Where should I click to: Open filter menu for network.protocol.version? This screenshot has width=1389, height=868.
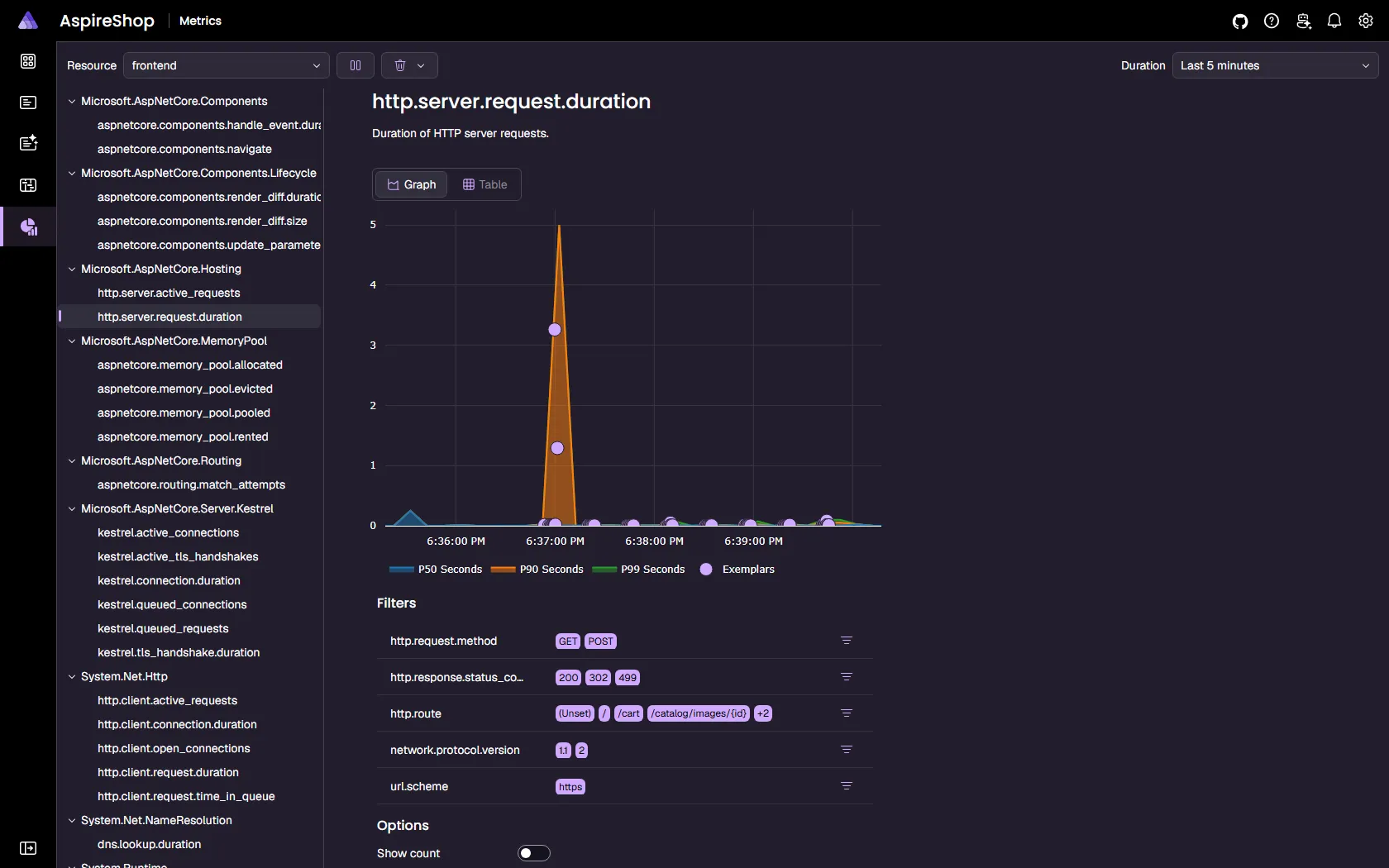pyautogui.click(x=847, y=750)
